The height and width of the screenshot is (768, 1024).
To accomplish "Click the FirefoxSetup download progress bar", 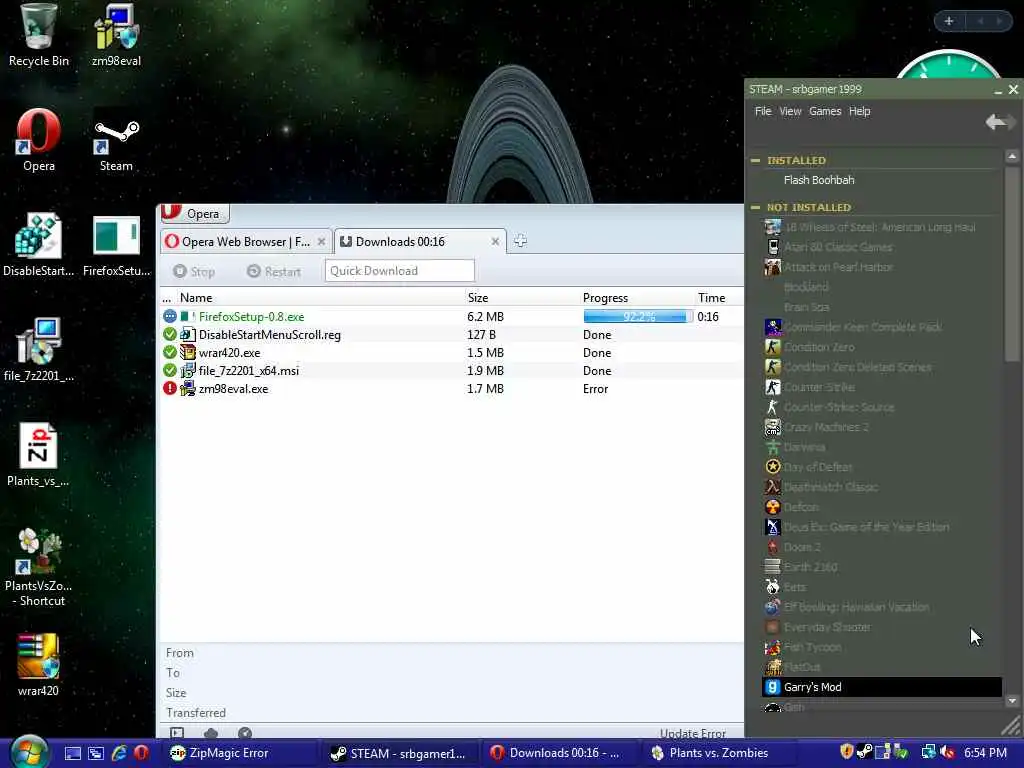I will point(638,317).
